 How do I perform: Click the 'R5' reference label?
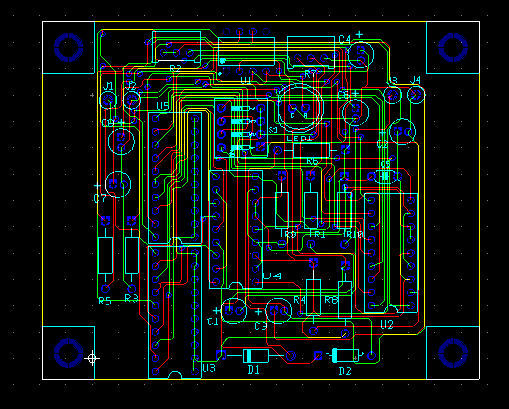(x=104, y=301)
